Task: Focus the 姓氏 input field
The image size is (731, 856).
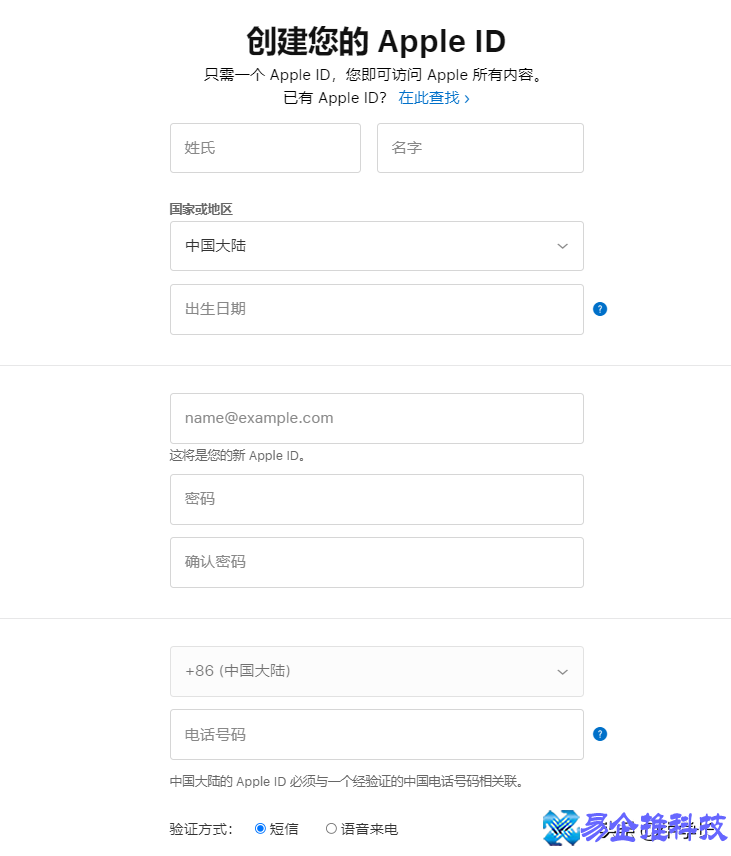Action: click(265, 148)
